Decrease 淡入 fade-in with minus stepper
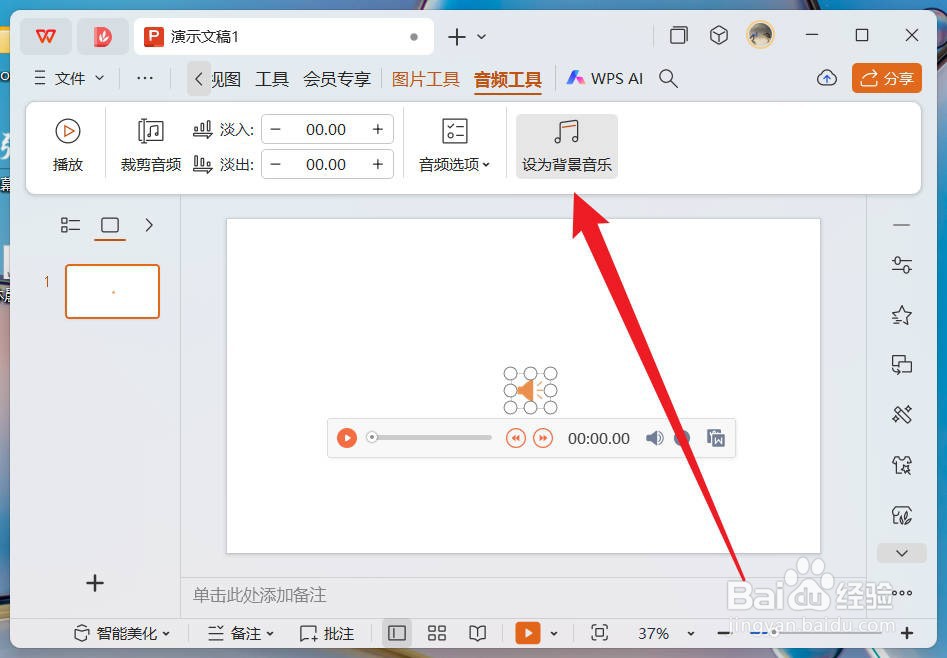The image size is (947, 658). pyautogui.click(x=276, y=128)
